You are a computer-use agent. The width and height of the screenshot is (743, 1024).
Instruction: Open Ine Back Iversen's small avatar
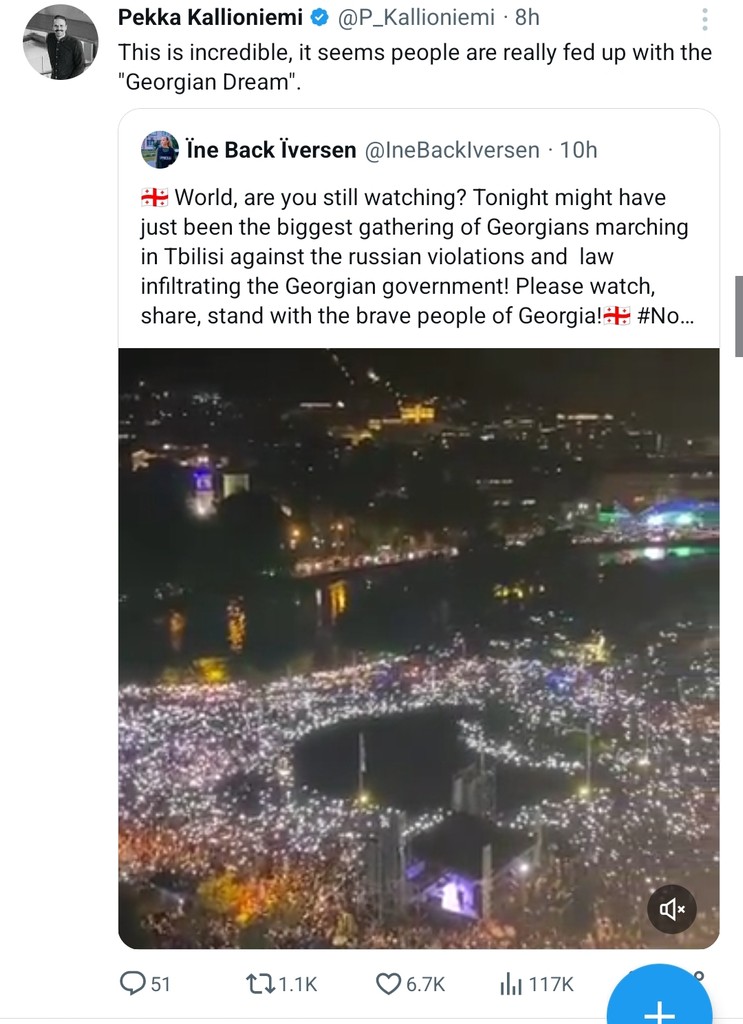pyautogui.click(x=160, y=150)
